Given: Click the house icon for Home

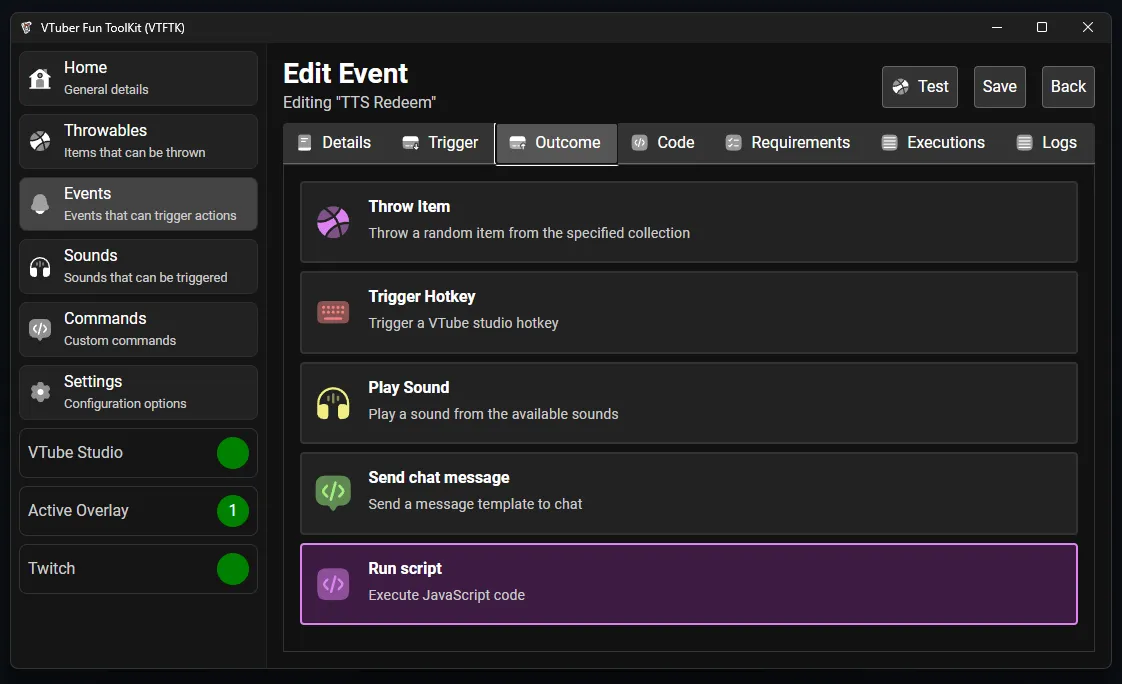Looking at the screenshot, I should point(40,79).
